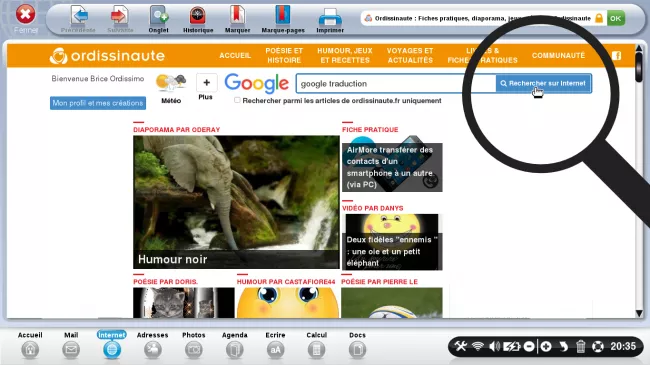Open settings tools icon in system tray
The width and height of the screenshot is (650, 365).
pyautogui.click(x=460, y=346)
